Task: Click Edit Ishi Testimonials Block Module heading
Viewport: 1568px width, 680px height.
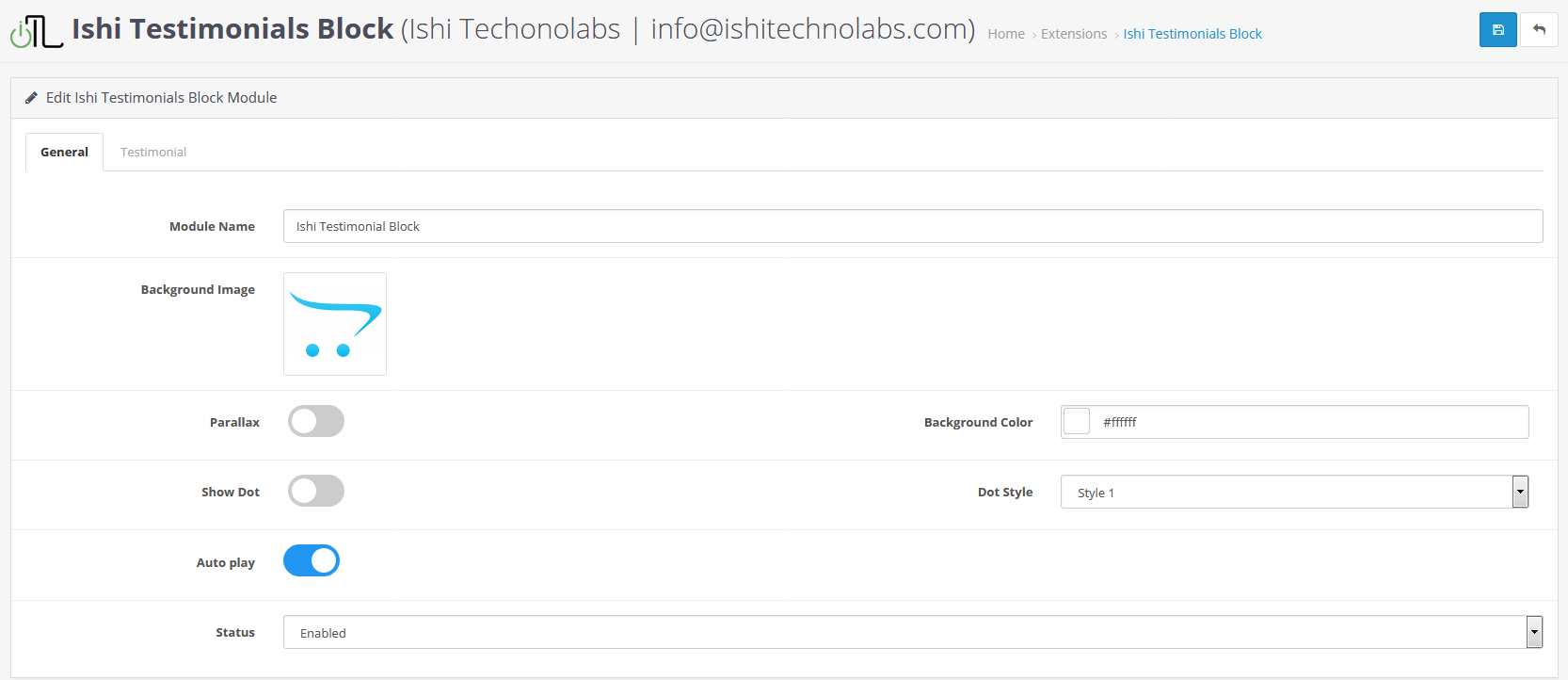Action: pos(161,98)
